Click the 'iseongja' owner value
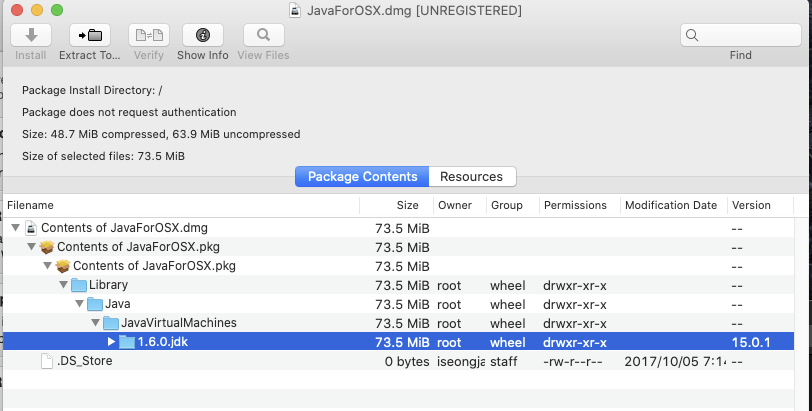Viewport: 812px width, 411px height. tap(461, 361)
